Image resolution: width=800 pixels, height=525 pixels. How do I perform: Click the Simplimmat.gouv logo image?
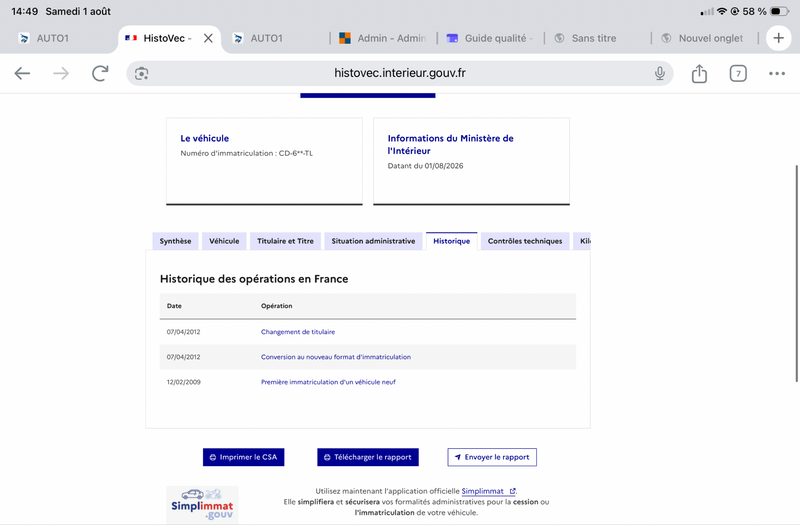pyautogui.click(x=202, y=505)
